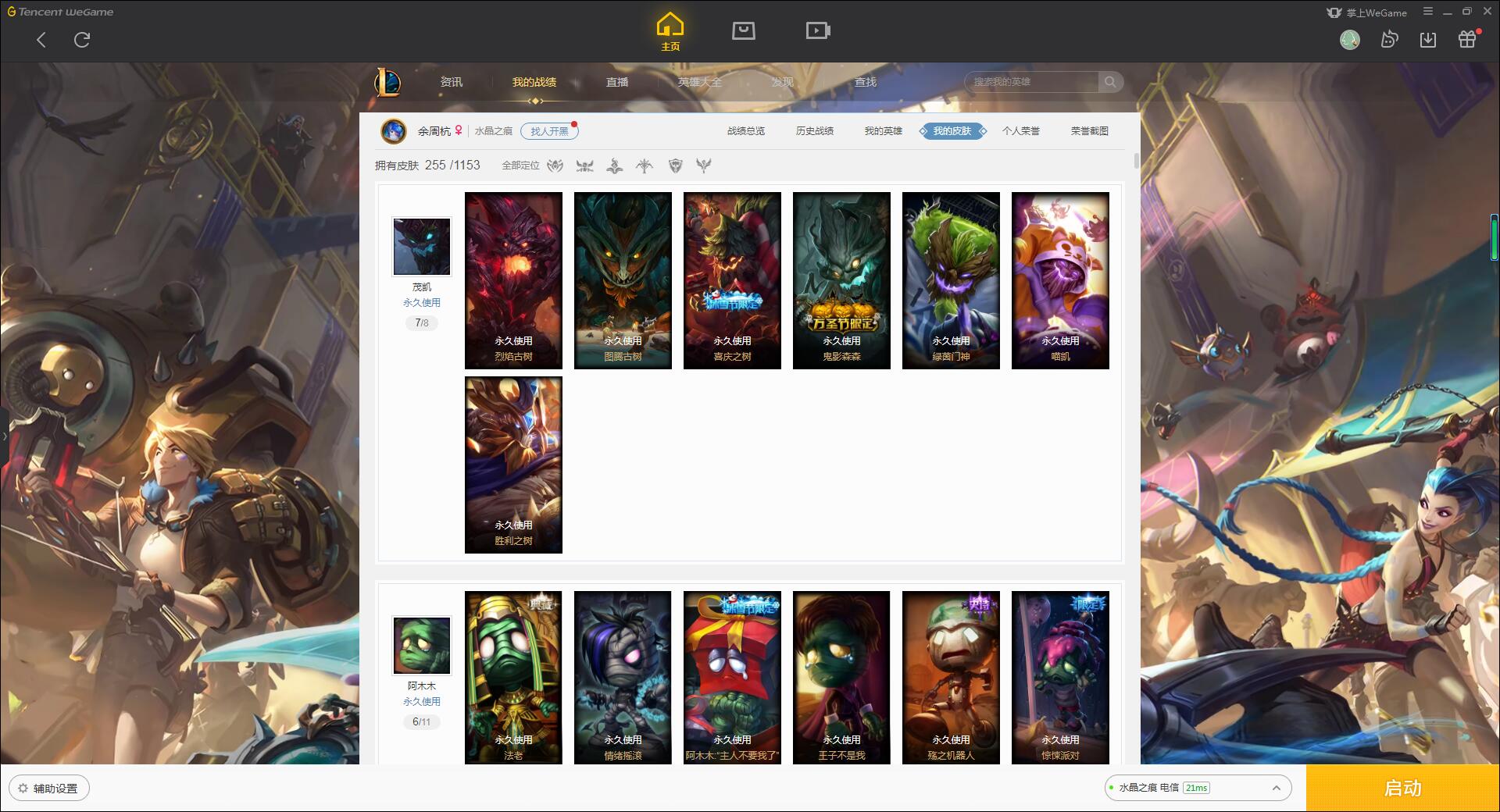Open the flame mascot icon
Screen dimensions: 1500x812
pyautogui.click(x=1389, y=40)
